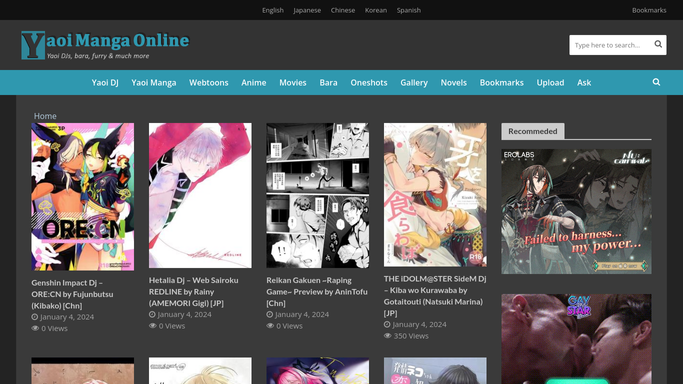Navigate to the Anime section
The image size is (683, 384).
(x=254, y=82)
